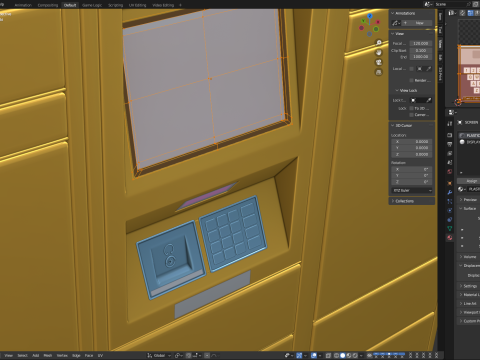Switch to the Compositing workspace tab
The height and width of the screenshot is (360, 480).
click(x=48, y=5)
